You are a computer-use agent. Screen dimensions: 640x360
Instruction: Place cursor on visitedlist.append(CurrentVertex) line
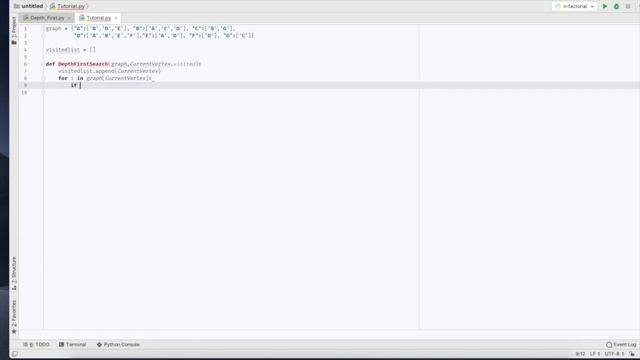tap(109, 71)
